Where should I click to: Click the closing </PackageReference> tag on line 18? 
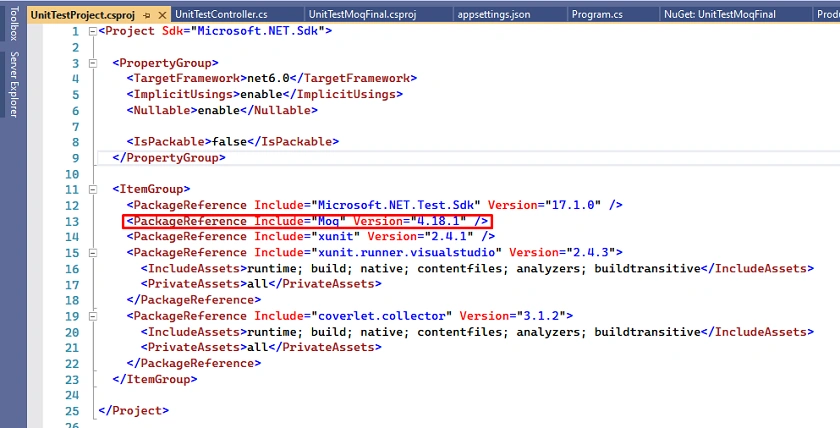click(x=194, y=299)
